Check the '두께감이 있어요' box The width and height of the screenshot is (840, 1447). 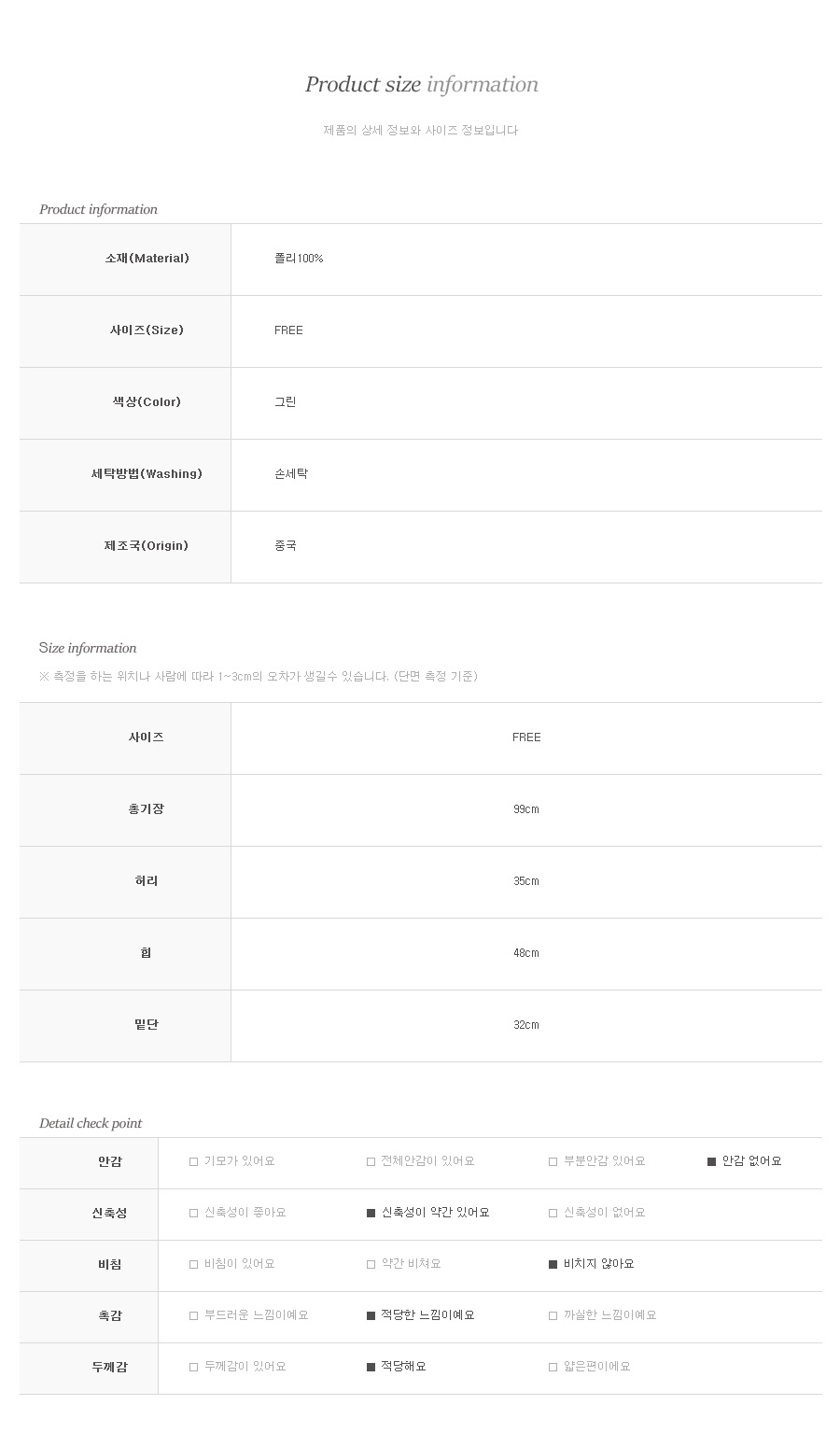coord(194,1368)
